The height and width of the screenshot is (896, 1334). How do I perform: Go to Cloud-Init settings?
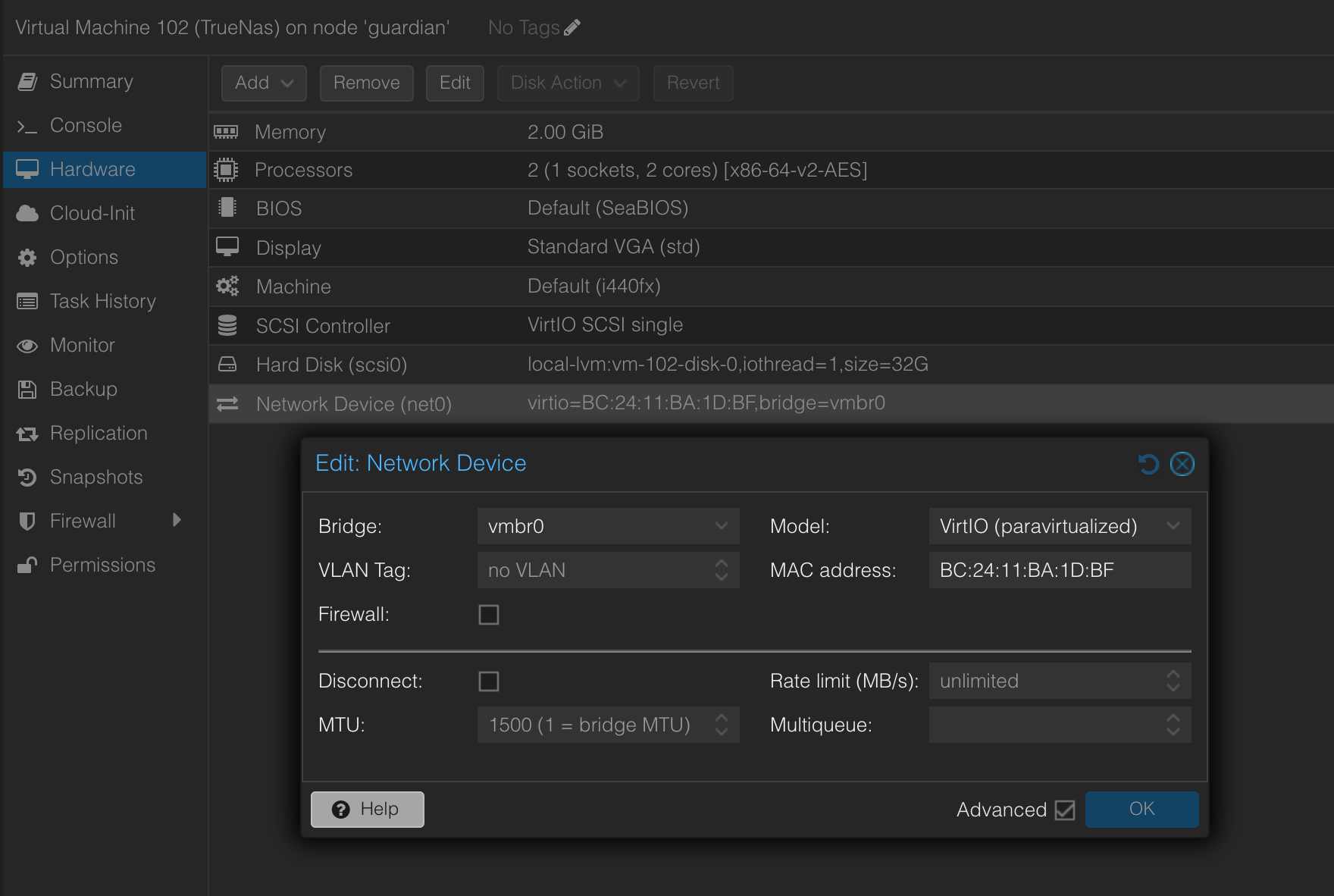click(105, 214)
